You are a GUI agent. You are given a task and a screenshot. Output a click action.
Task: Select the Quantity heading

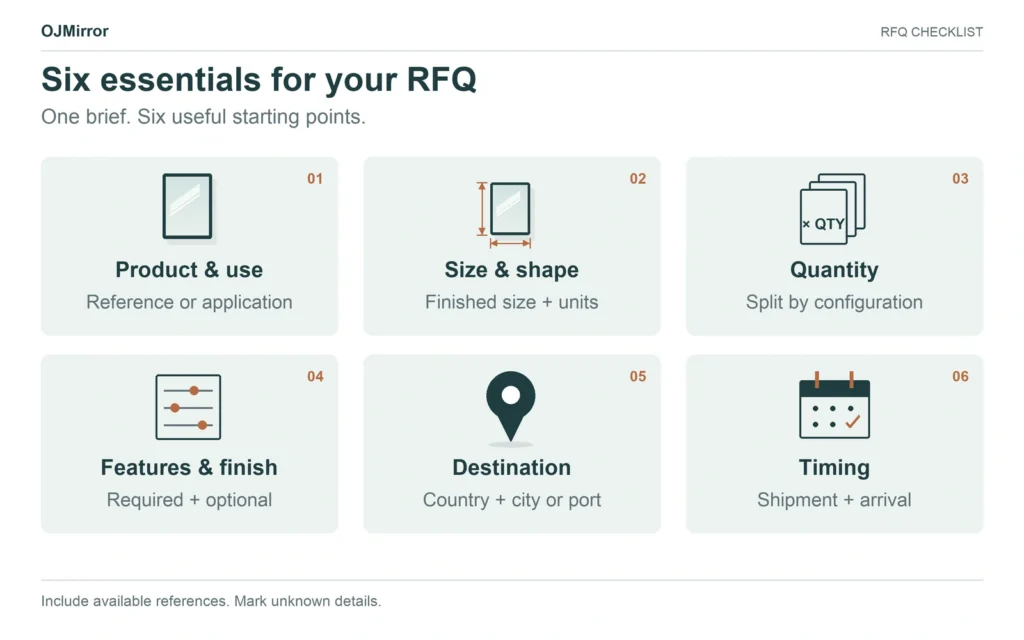[834, 270]
